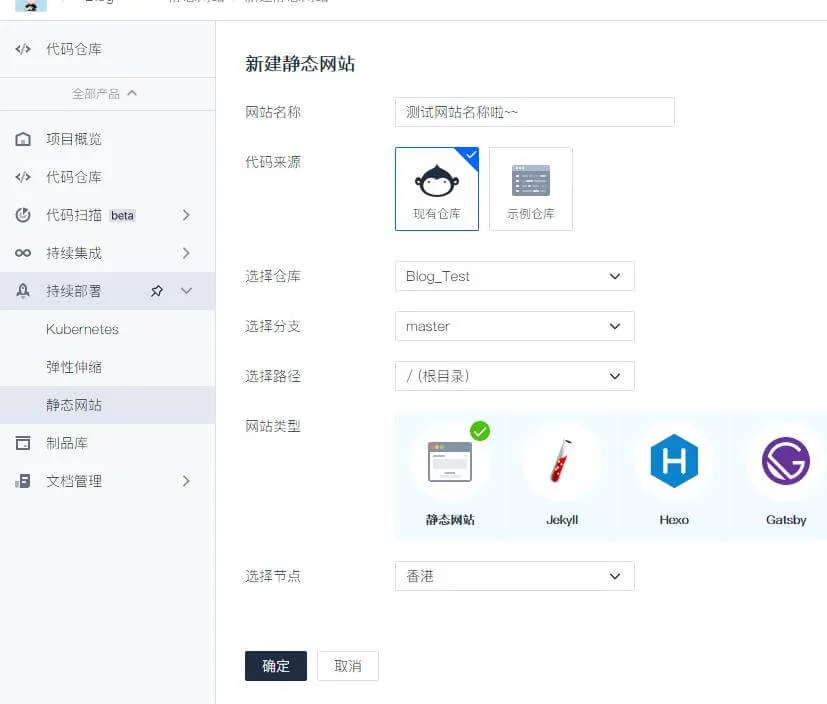827x704 pixels.
Task: Open the 香港 node dropdown
Action: coord(514,576)
